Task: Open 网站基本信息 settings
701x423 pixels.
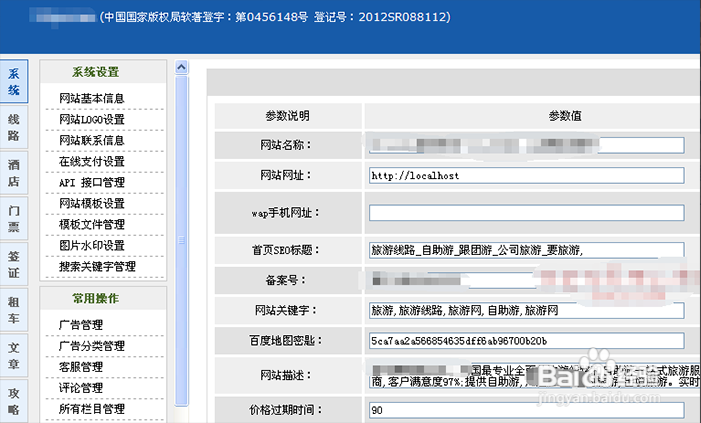Action: (x=92, y=98)
